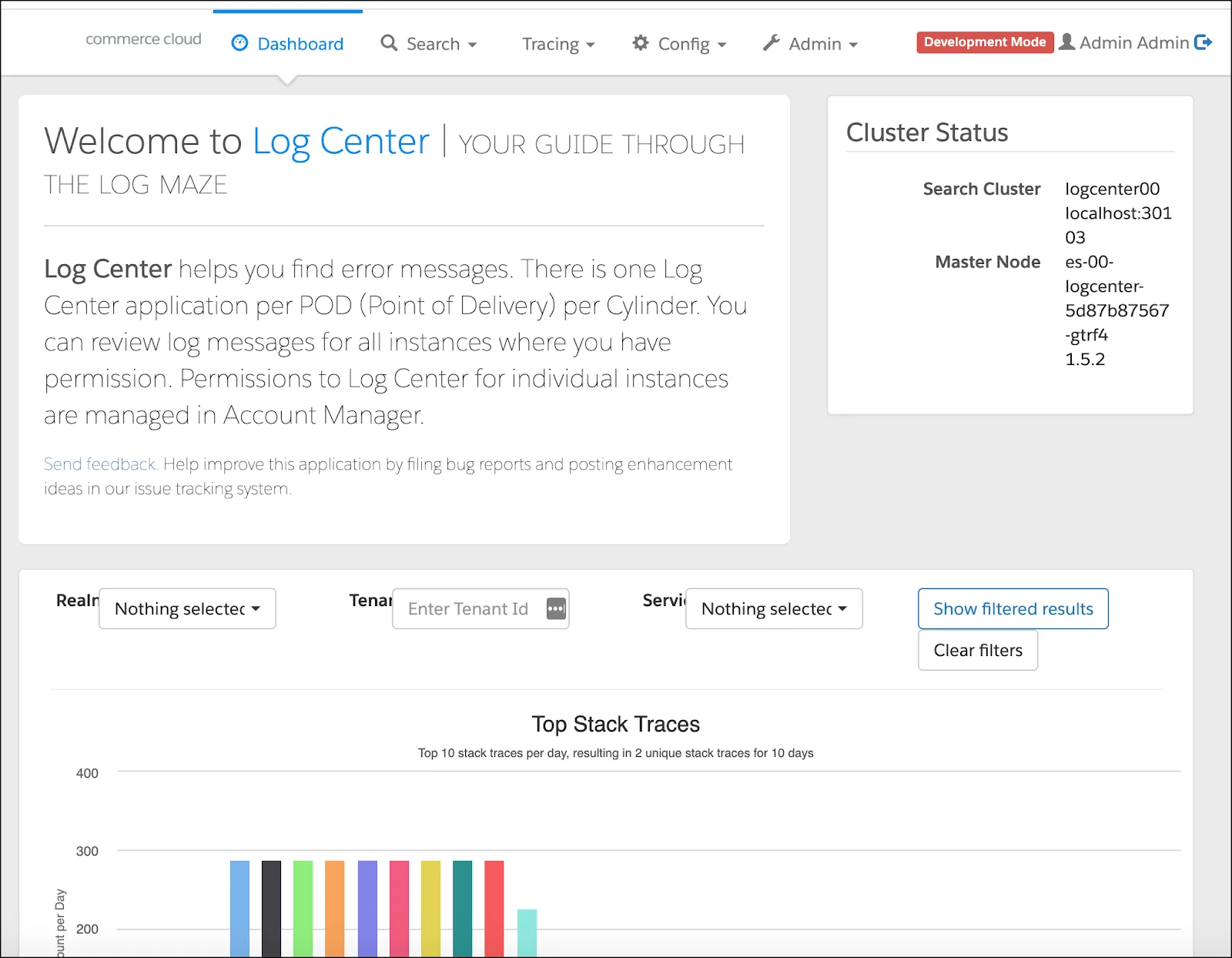The width and height of the screenshot is (1232, 958).
Task: Select the purple chart bar
Action: pos(367,909)
